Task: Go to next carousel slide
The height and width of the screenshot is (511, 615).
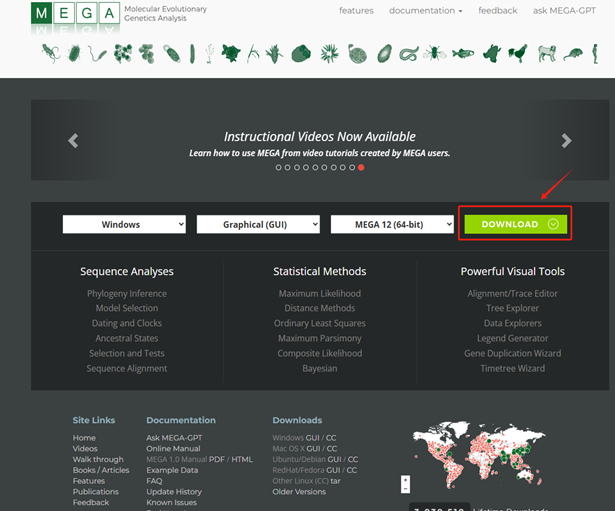Action: (x=566, y=140)
